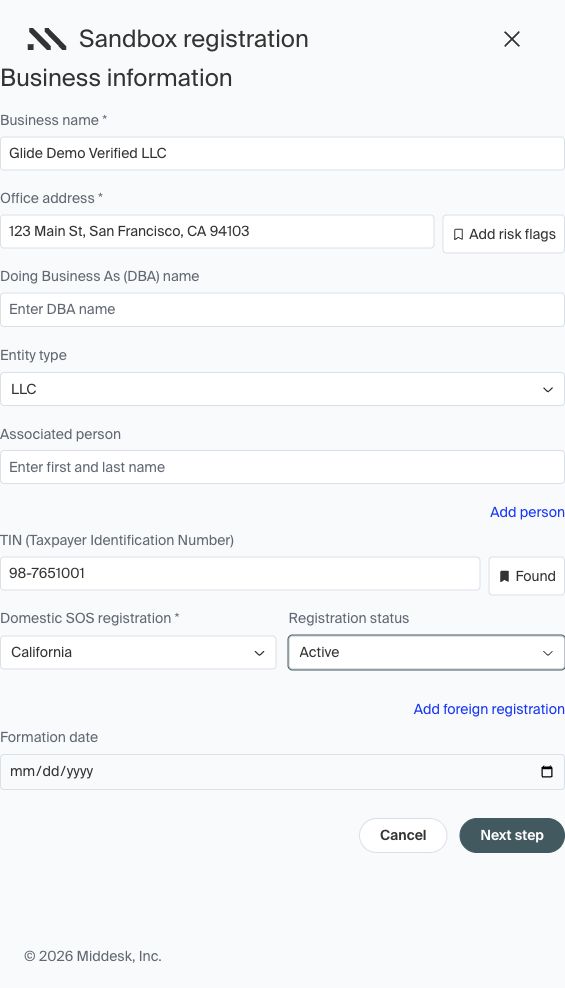Click the Sandbox registration title
The image size is (565, 988).
point(193,39)
